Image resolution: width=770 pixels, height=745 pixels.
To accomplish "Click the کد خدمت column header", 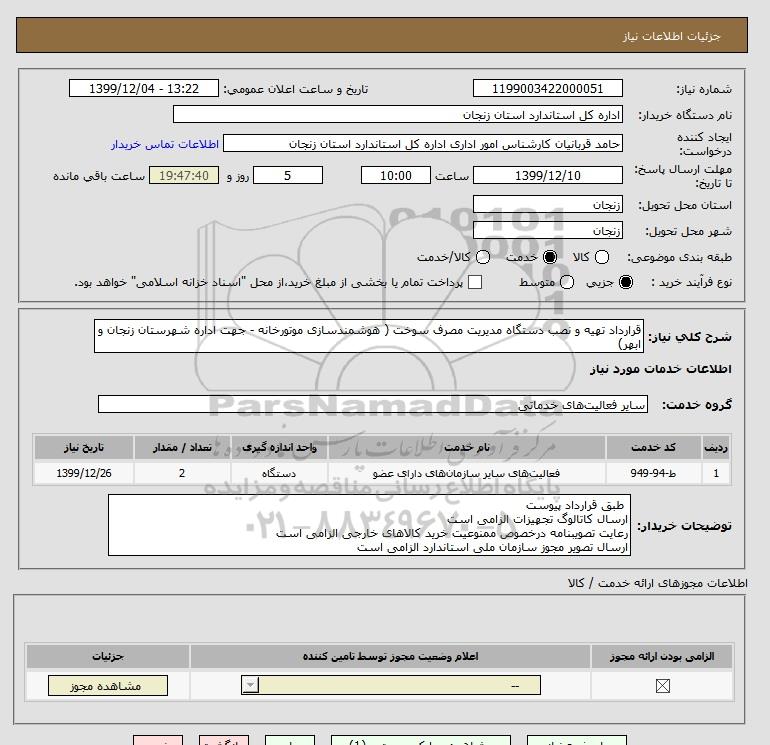I will pyautogui.click(x=653, y=447).
